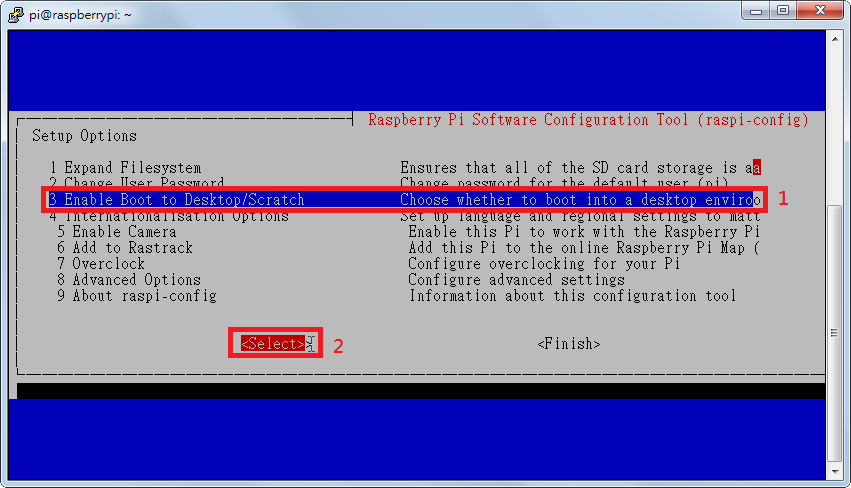
Task: Highlight Enable Boot to Desktop/Scratch
Action: [176, 200]
